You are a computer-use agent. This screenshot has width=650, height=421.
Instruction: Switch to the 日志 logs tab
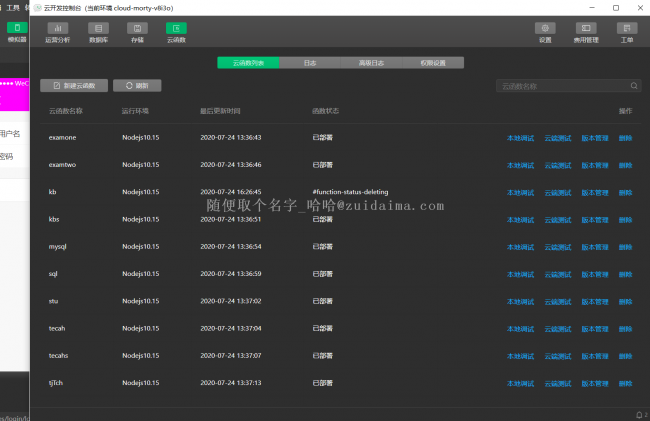311,62
